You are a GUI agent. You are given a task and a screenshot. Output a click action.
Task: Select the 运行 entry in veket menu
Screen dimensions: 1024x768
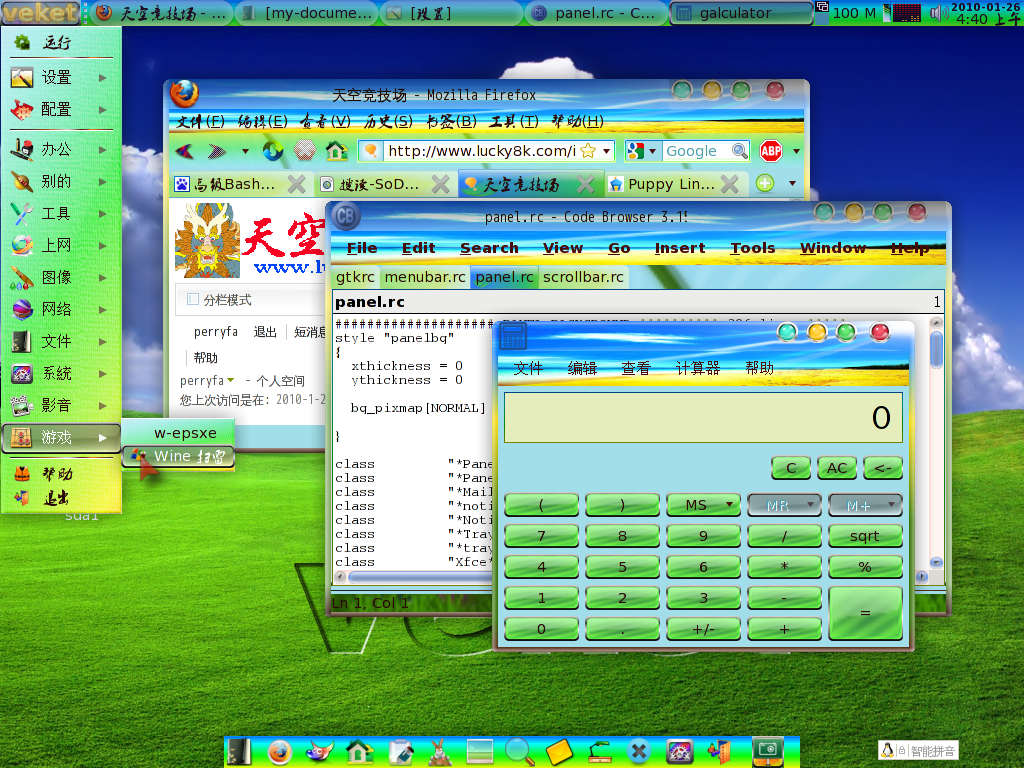[61, 42]
